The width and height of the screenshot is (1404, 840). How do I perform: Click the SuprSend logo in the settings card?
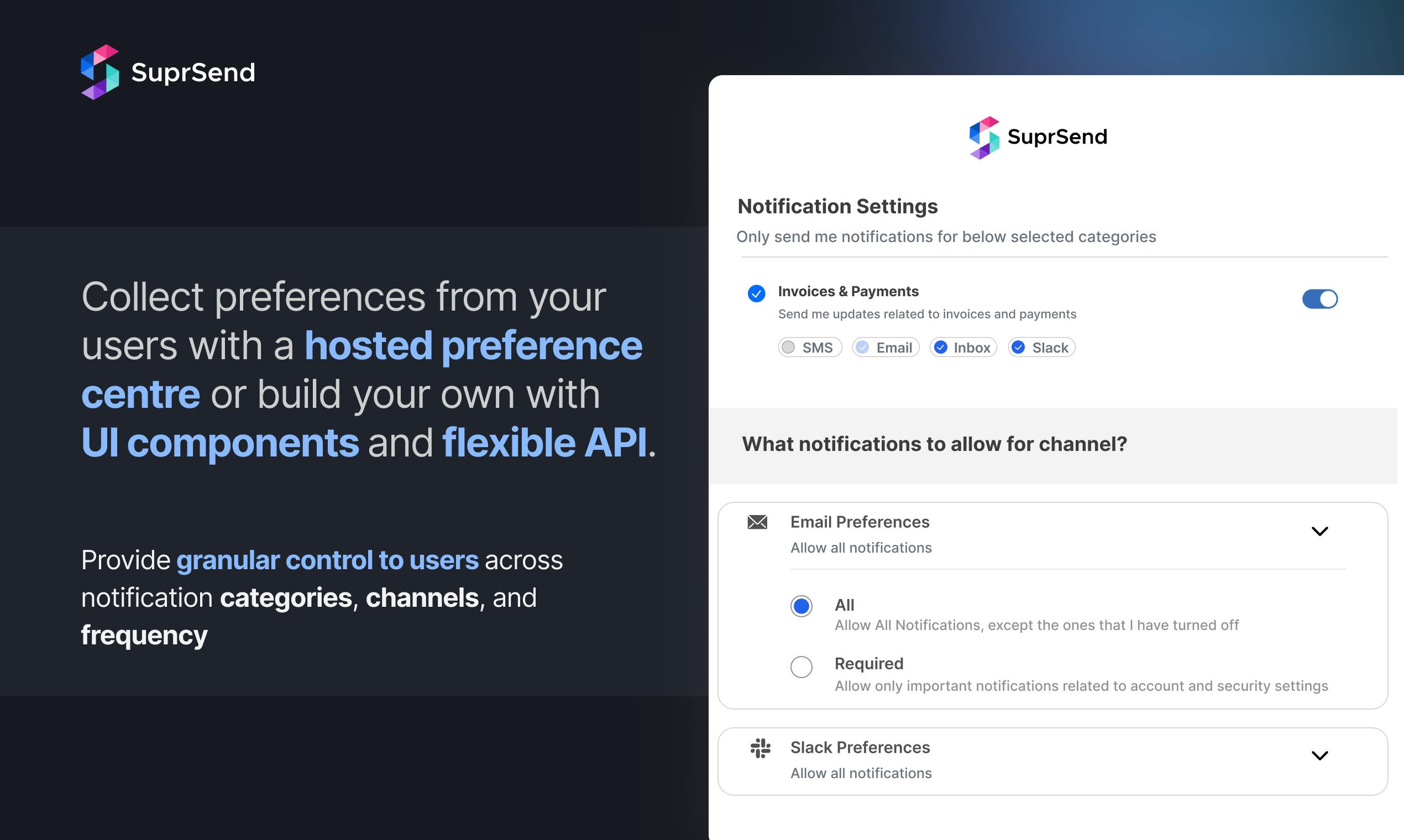point(1038,138)
